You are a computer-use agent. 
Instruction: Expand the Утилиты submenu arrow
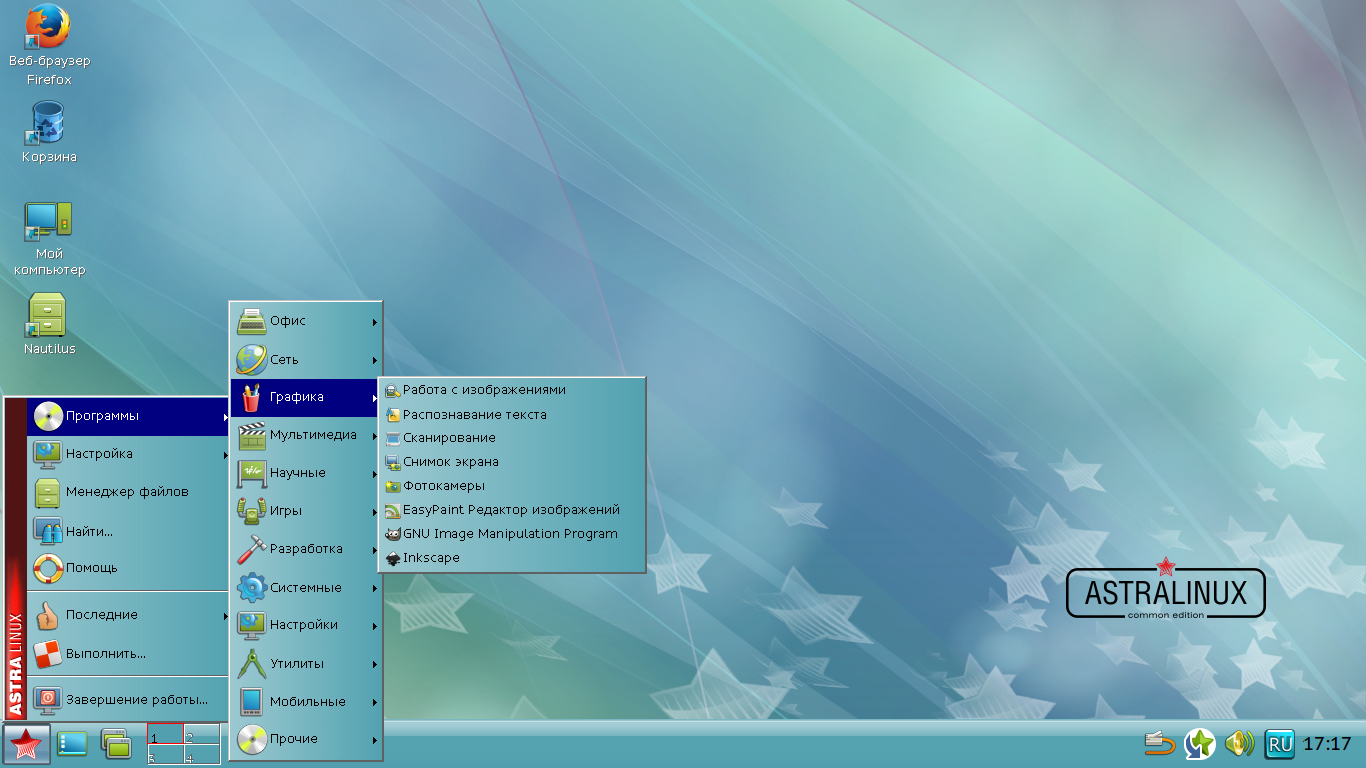pyautogui.click(x=375, y=664)
